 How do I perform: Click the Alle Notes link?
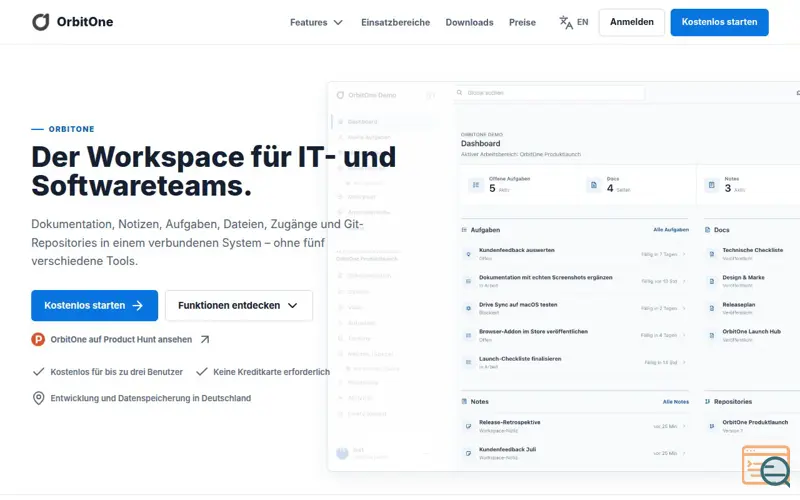point(676,402)
